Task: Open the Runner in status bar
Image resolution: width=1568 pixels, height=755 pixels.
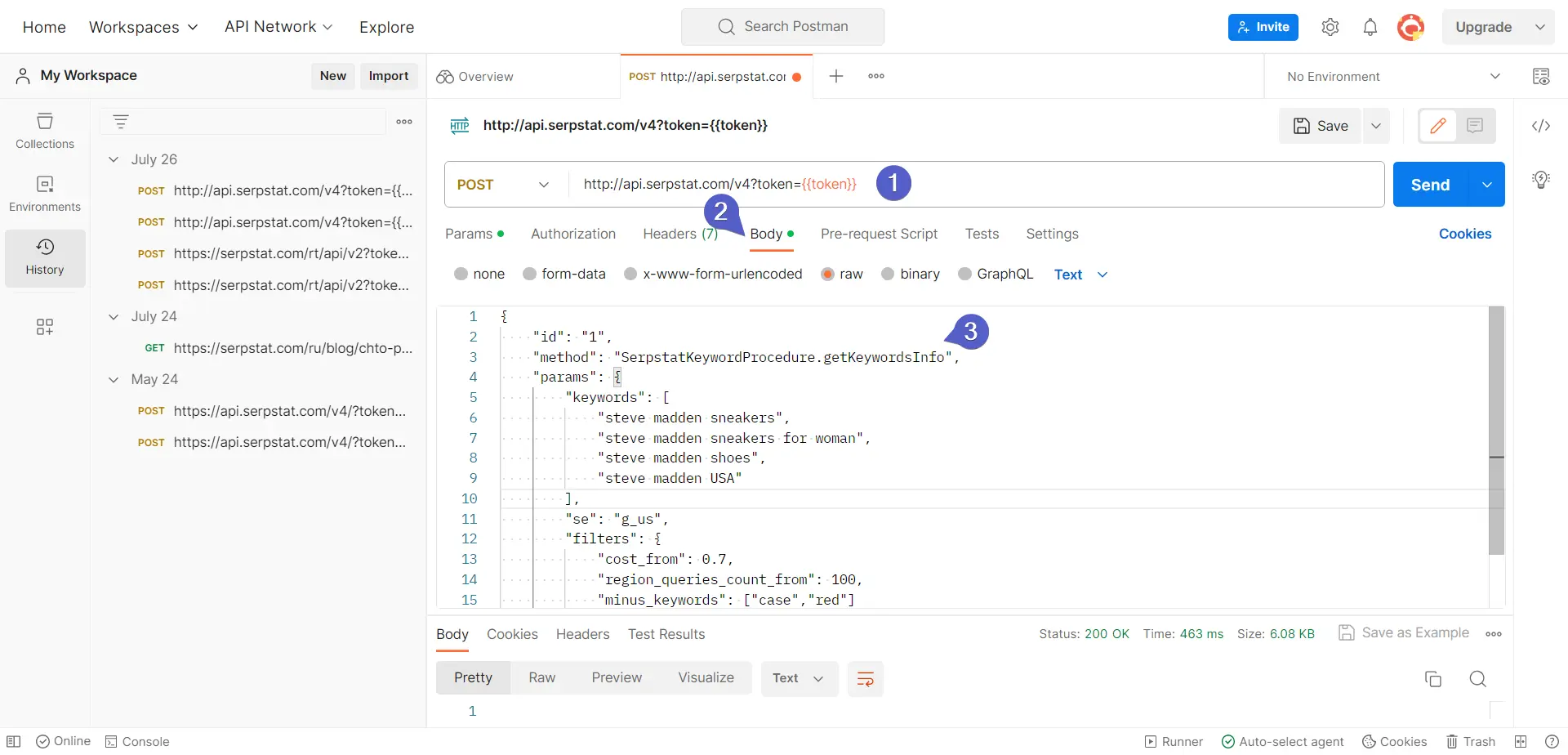Action: 1174,742
